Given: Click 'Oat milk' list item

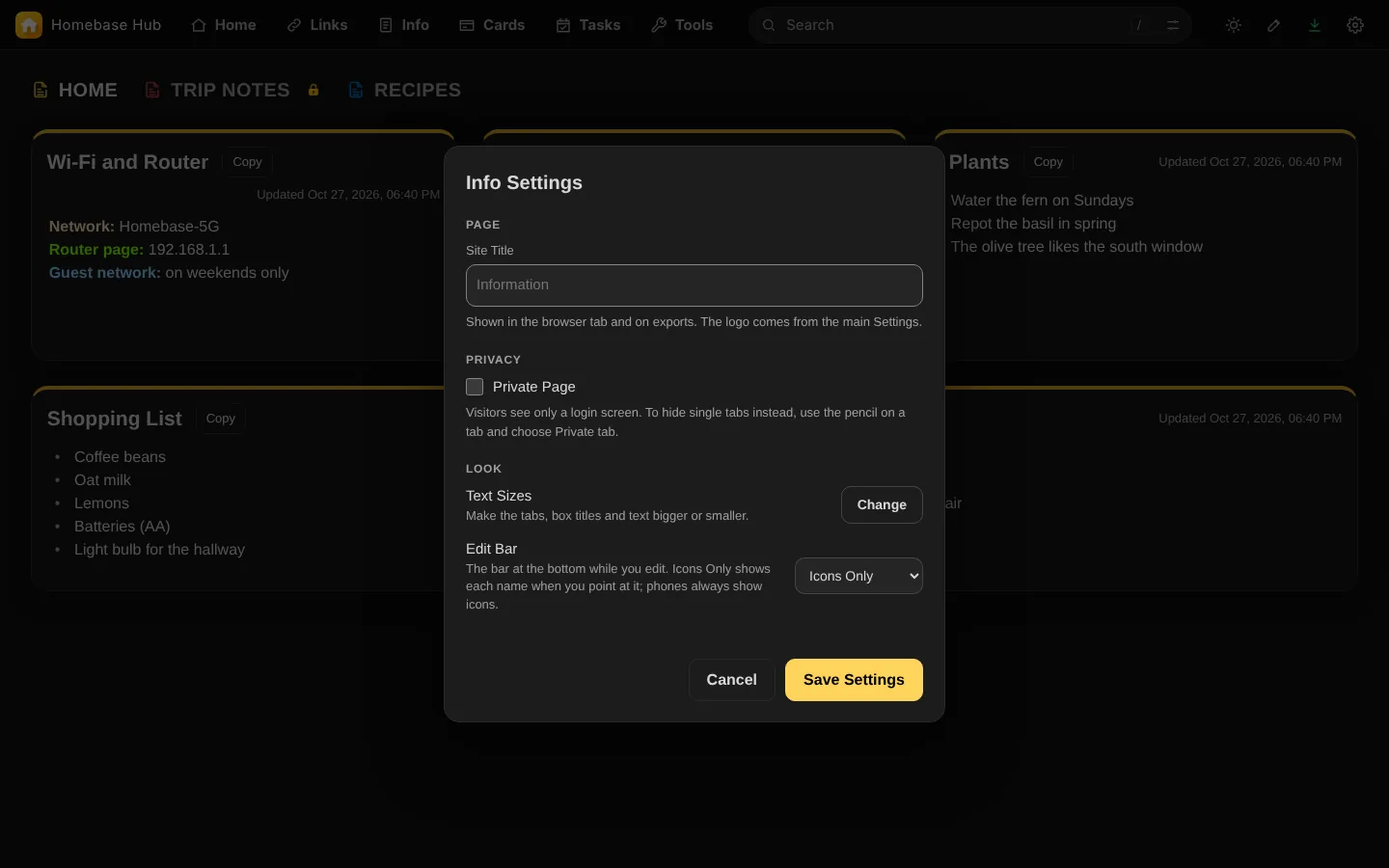Looking at the screenshot, I should tap(102, 480).
